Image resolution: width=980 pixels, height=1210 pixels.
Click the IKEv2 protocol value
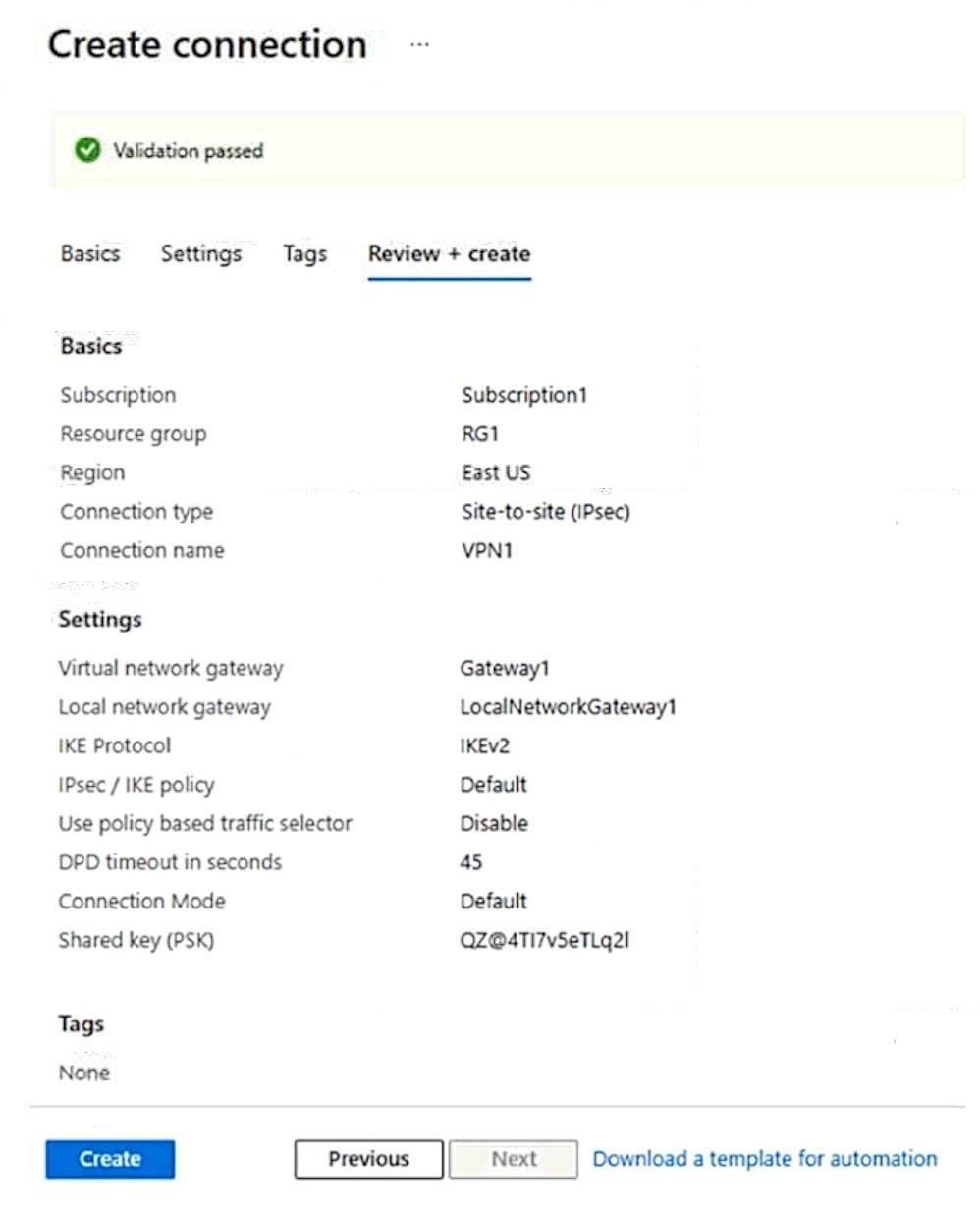pos(485,746)
